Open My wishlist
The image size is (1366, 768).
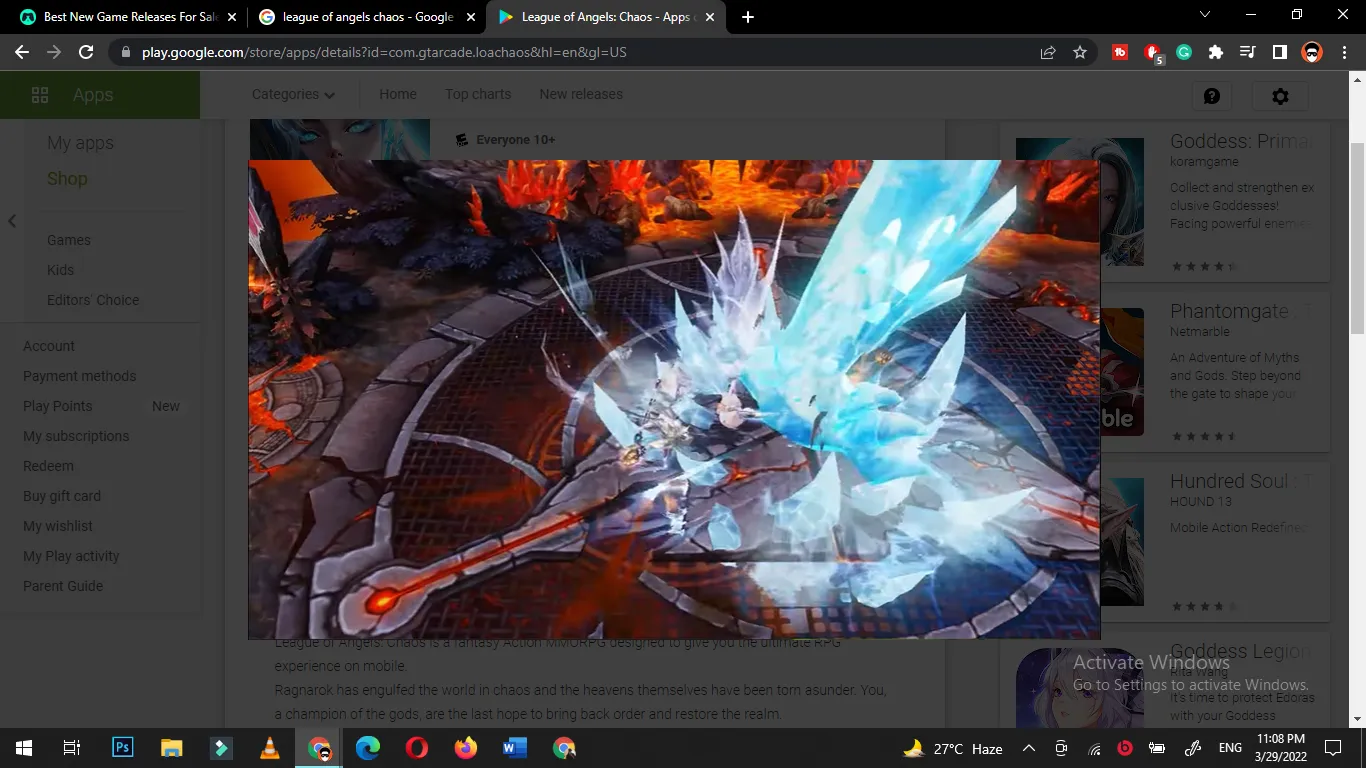click(x=58, y=526)
